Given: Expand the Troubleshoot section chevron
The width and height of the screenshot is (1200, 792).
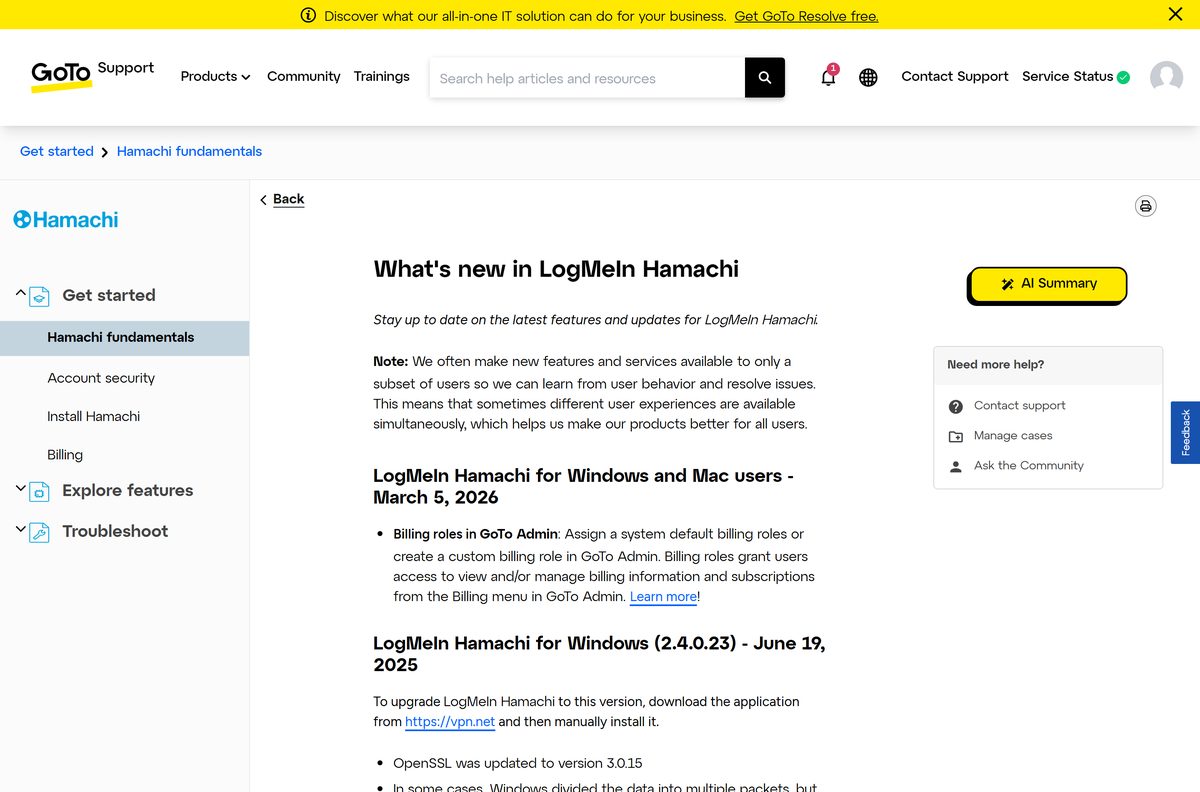Looking at the screenshot, I should coord(20,529).
